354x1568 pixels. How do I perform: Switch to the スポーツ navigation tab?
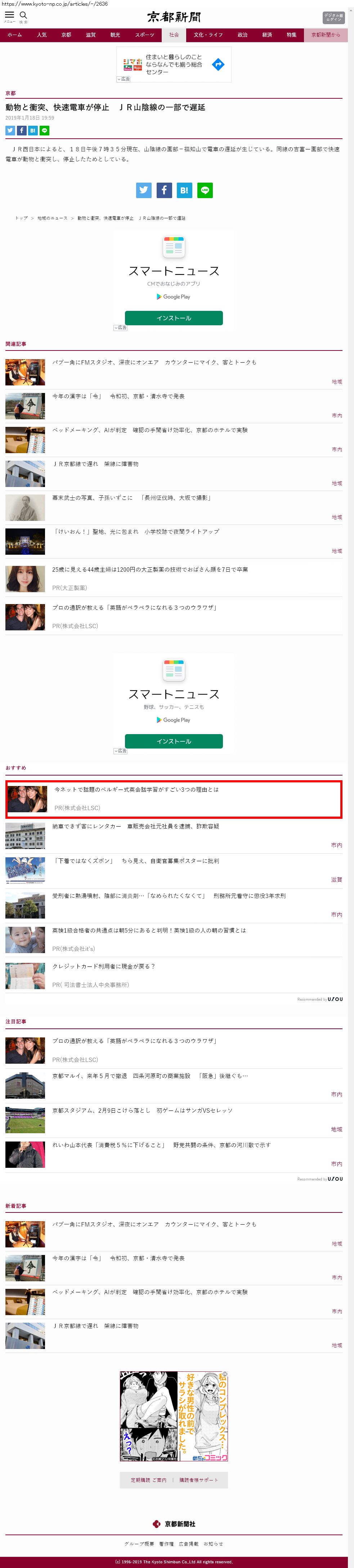145,35
